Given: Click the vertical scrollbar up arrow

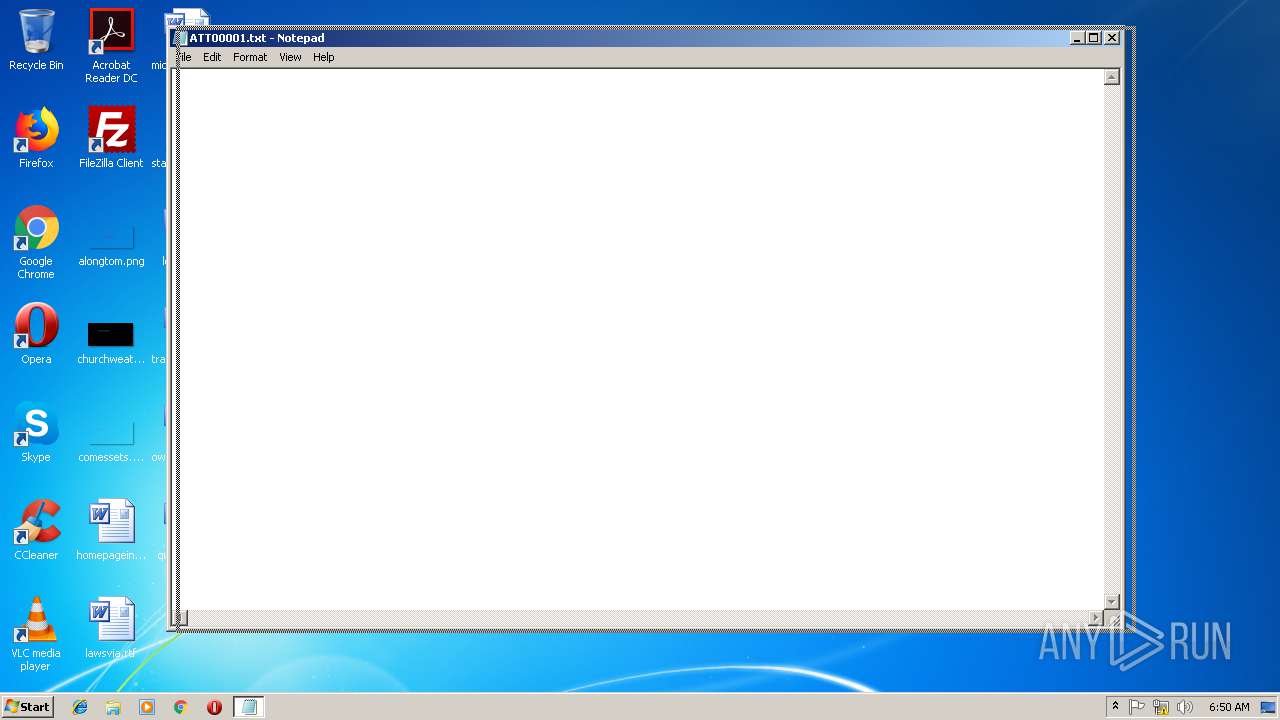Looking at the screenshot, I should coord(1111,77).
